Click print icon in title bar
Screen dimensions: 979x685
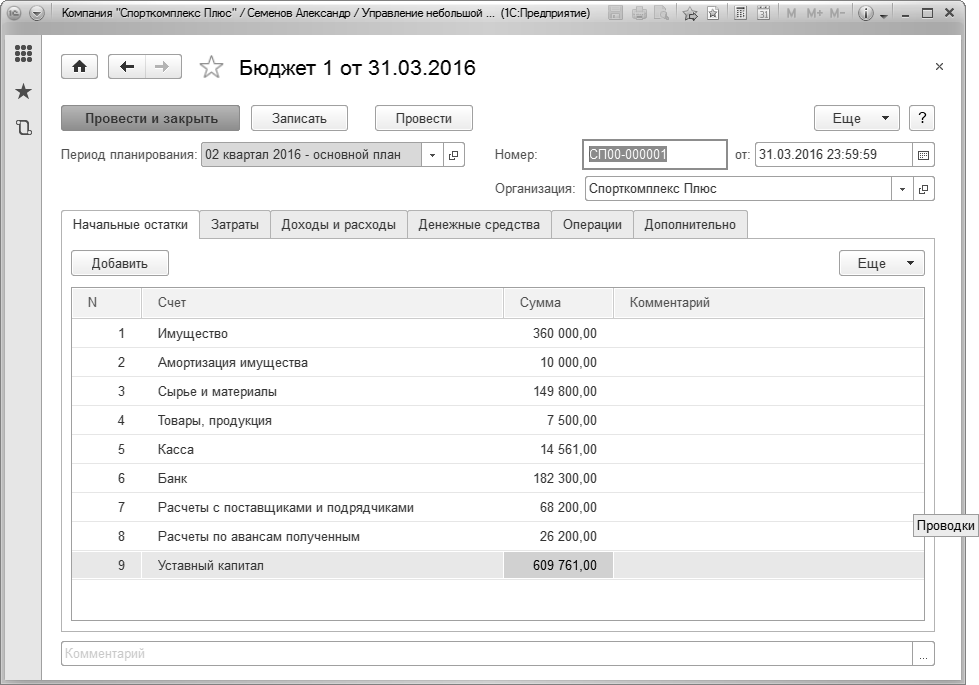coord(639,12)
